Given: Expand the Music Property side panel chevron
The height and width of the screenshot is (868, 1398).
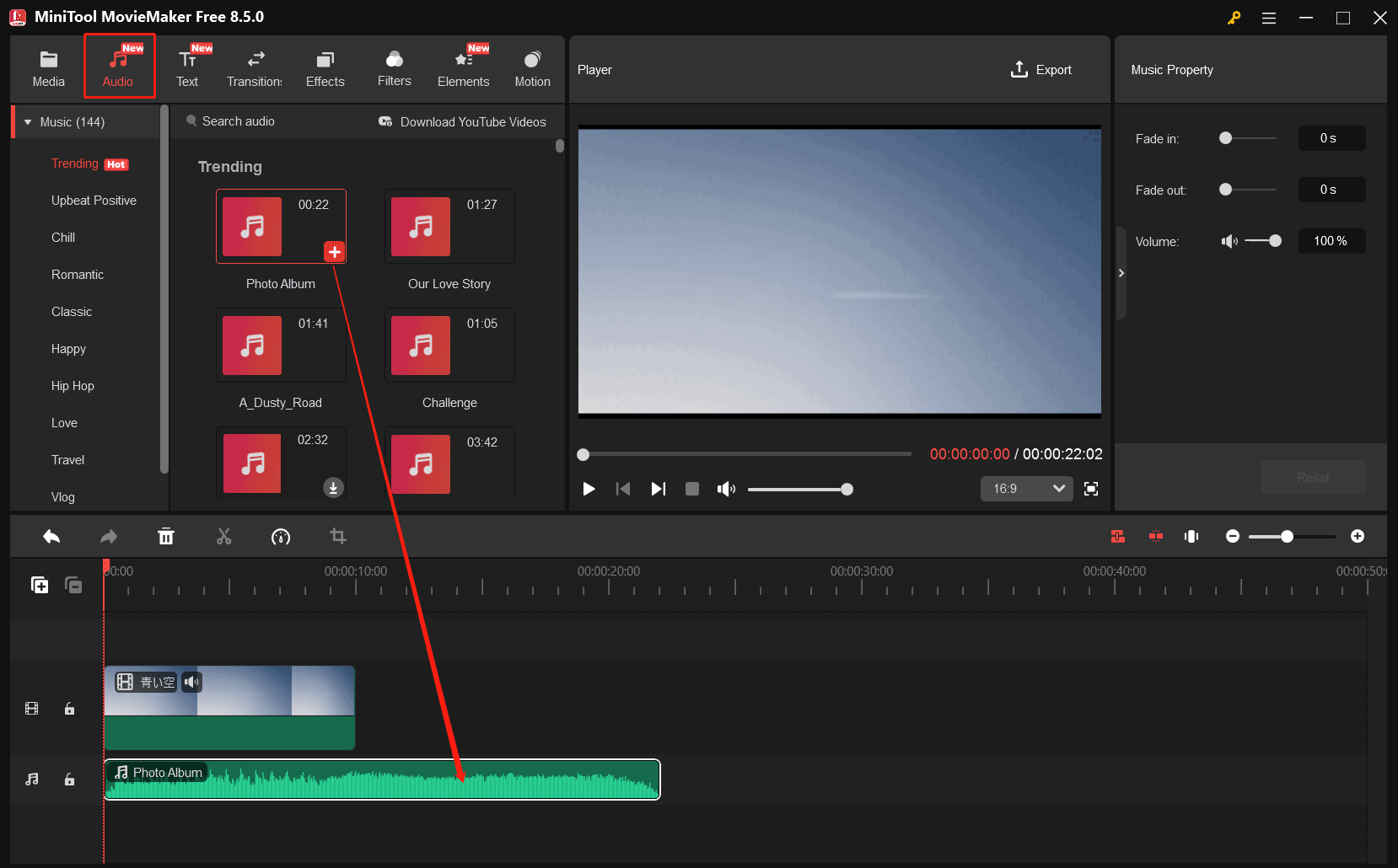Looking at the screenshot, I should click(x=1121, y=273).
